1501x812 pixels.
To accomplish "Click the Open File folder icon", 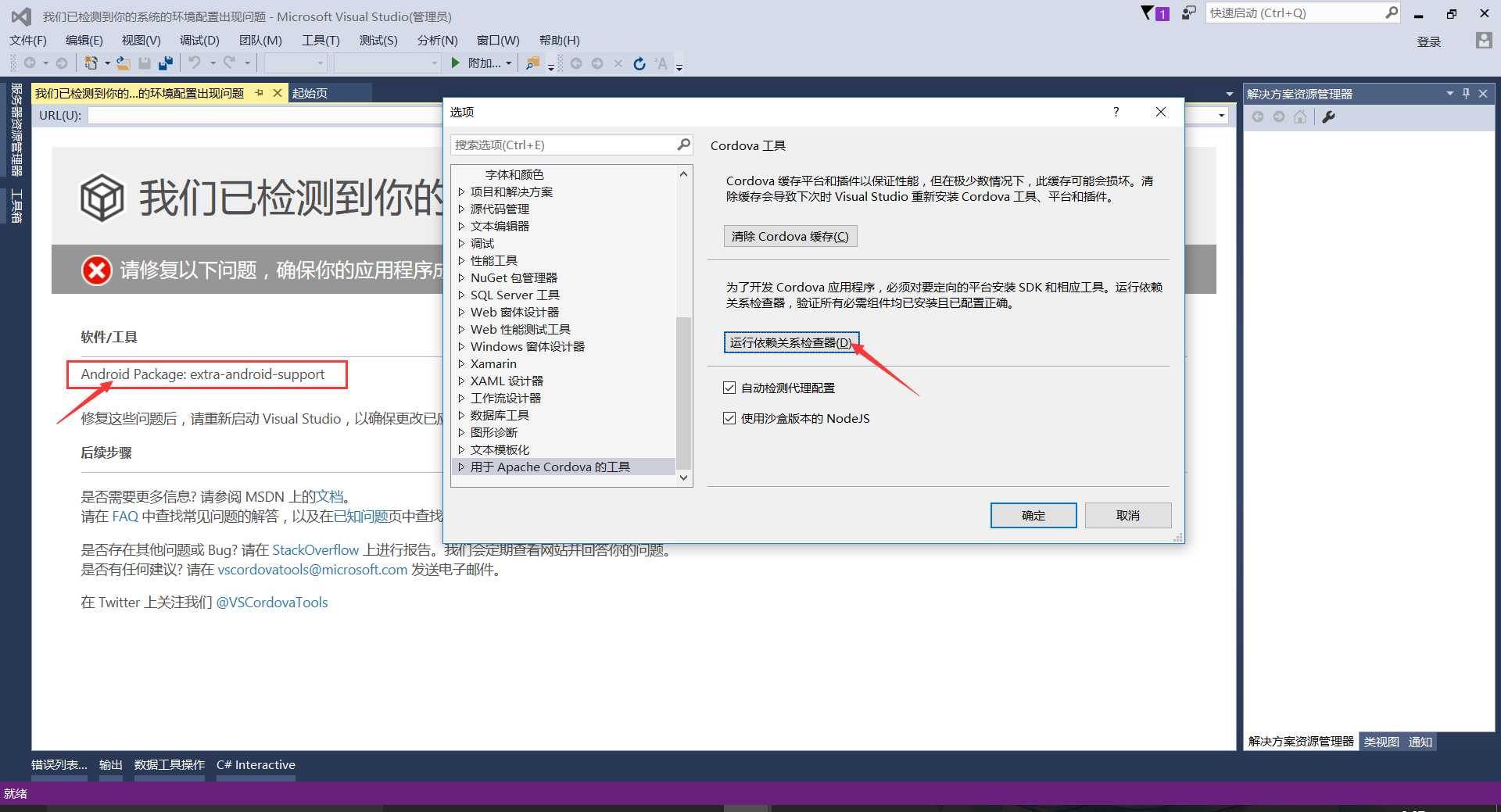I will 124,63.
